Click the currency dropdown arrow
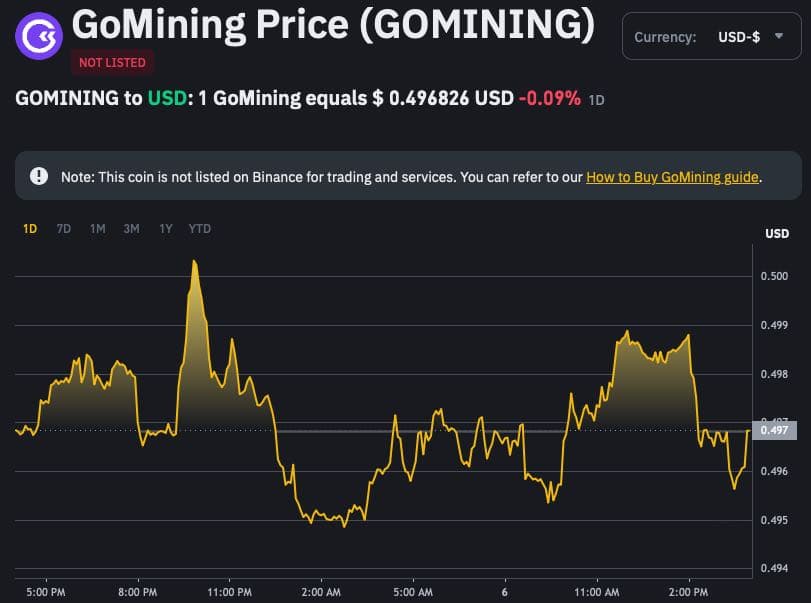The width and height of the screenshot is (811, 603). (x=779, y=36)
